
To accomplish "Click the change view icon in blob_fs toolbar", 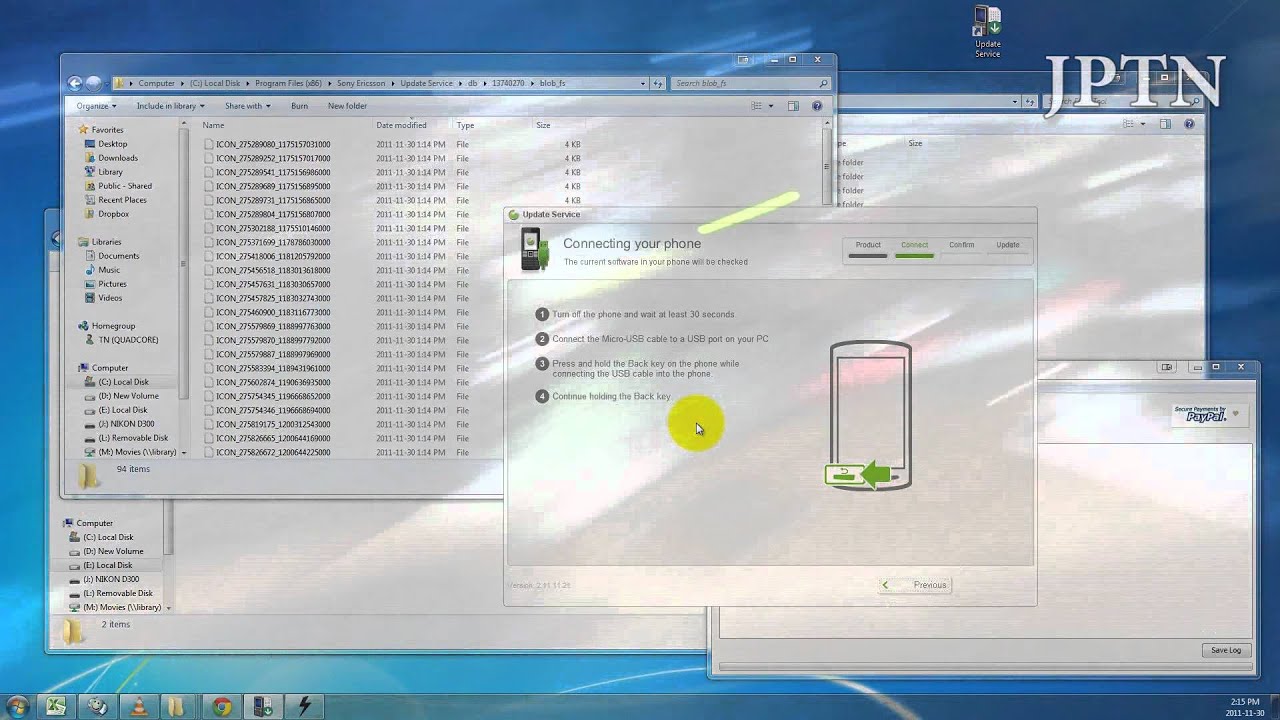I will pyautogui.click(x=757, y=106).
